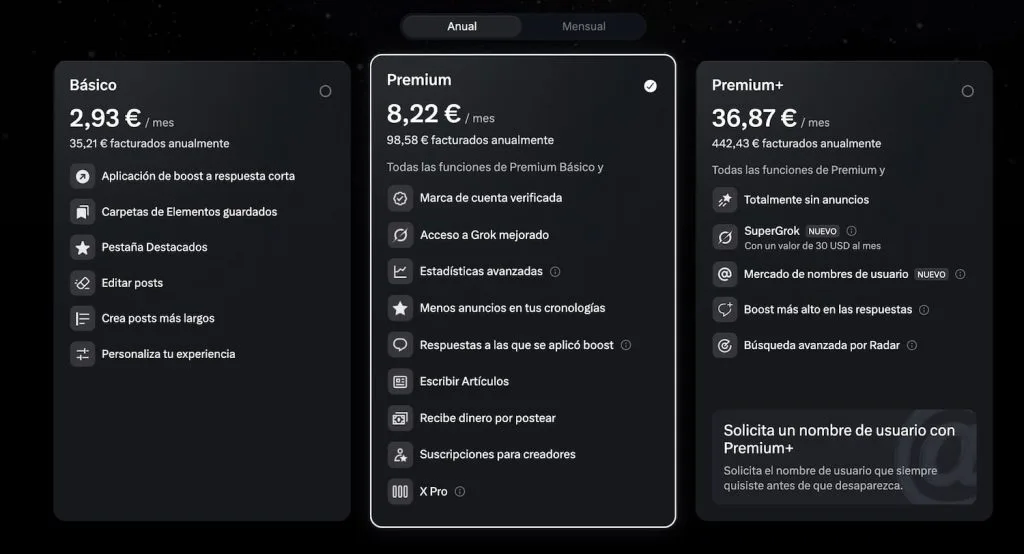Click the Write Articles icon

click(x=400, y=381)
